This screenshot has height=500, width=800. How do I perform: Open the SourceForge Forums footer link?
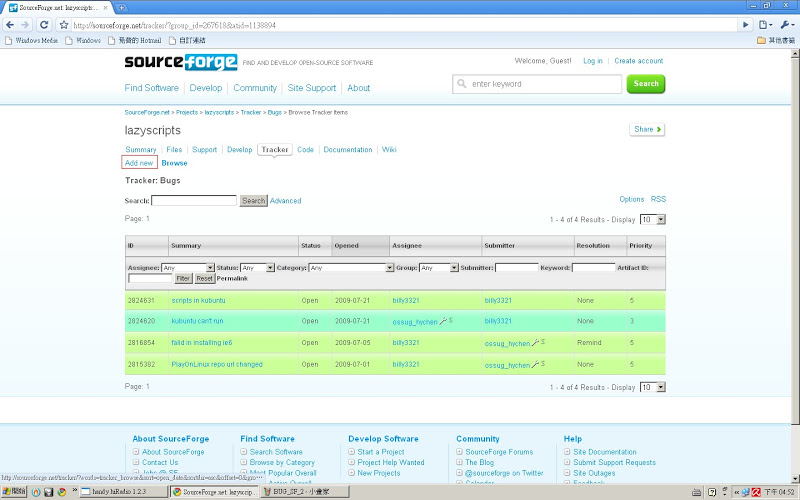pos(499,452)
